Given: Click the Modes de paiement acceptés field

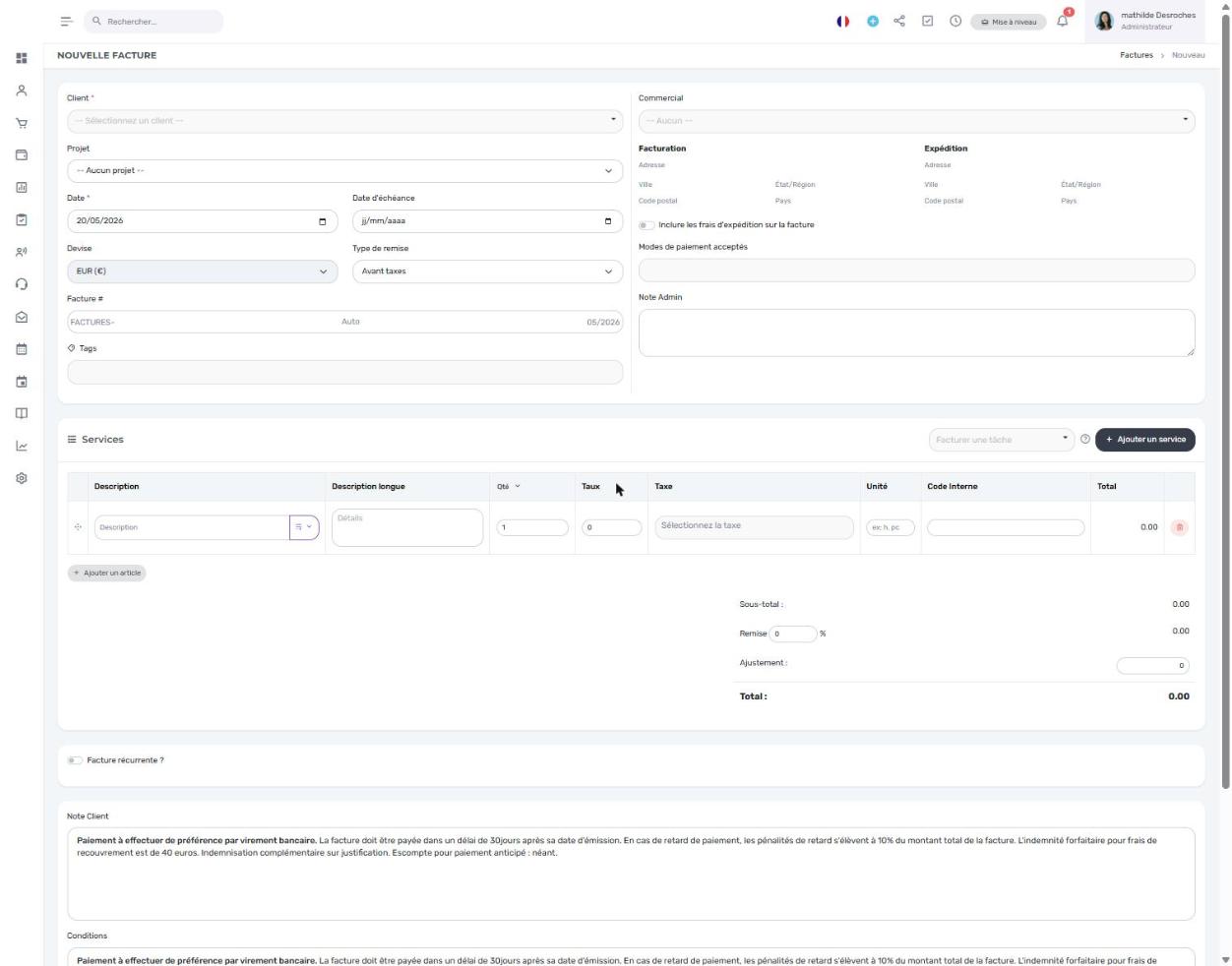Looking at the screenshot, I should pos(916,271).
